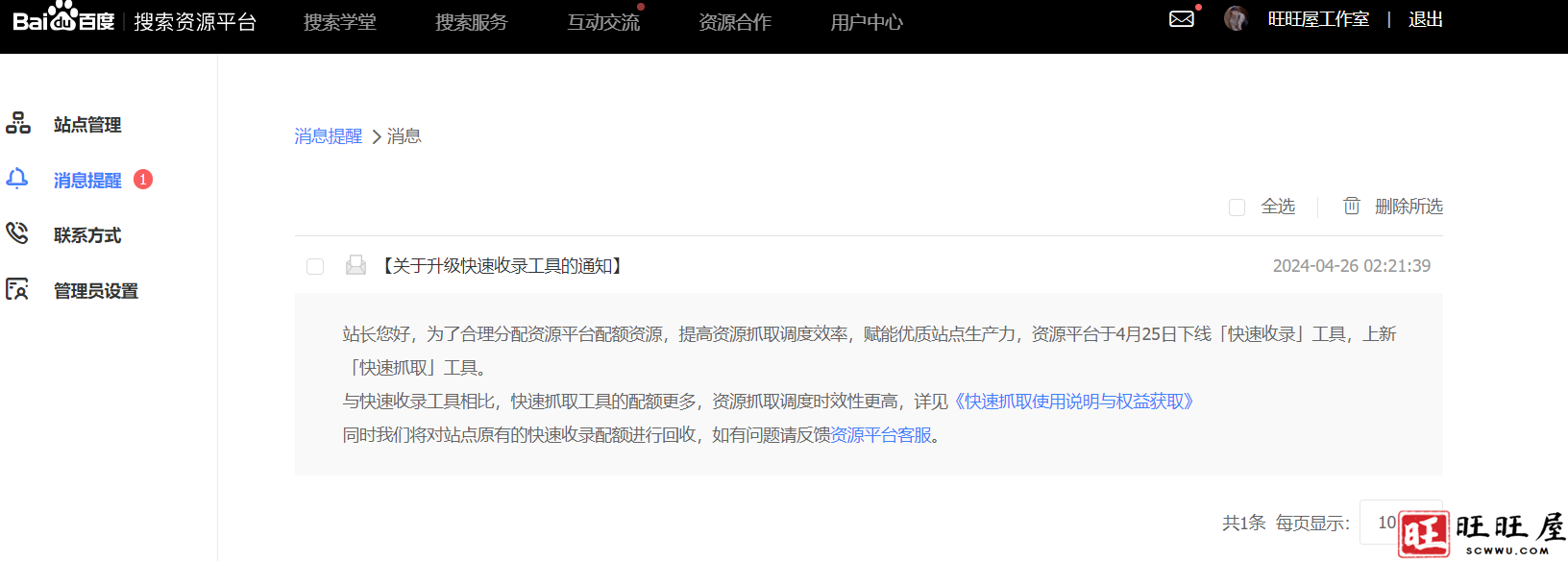Click the 管理员设置 admin icon
1568x561 pixels.
coord(17,289)
